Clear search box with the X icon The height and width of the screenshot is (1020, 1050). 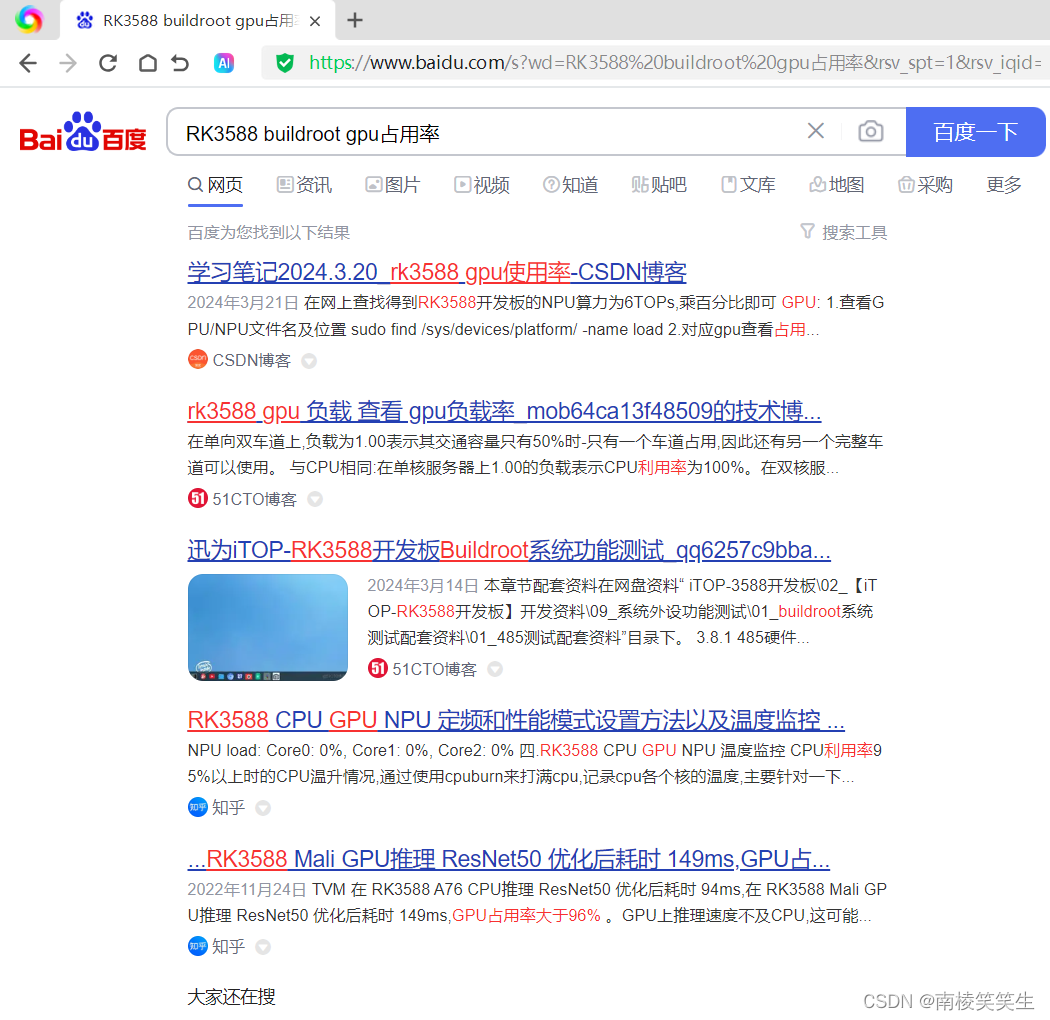[815, 131]
